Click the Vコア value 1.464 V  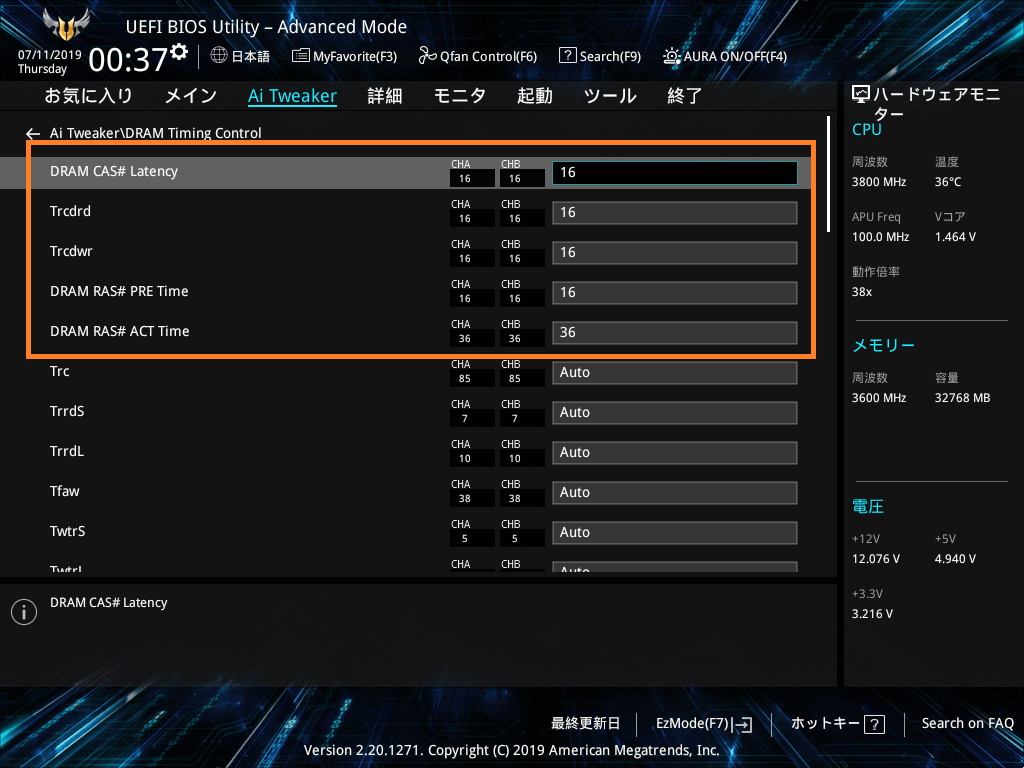[955, 237]
